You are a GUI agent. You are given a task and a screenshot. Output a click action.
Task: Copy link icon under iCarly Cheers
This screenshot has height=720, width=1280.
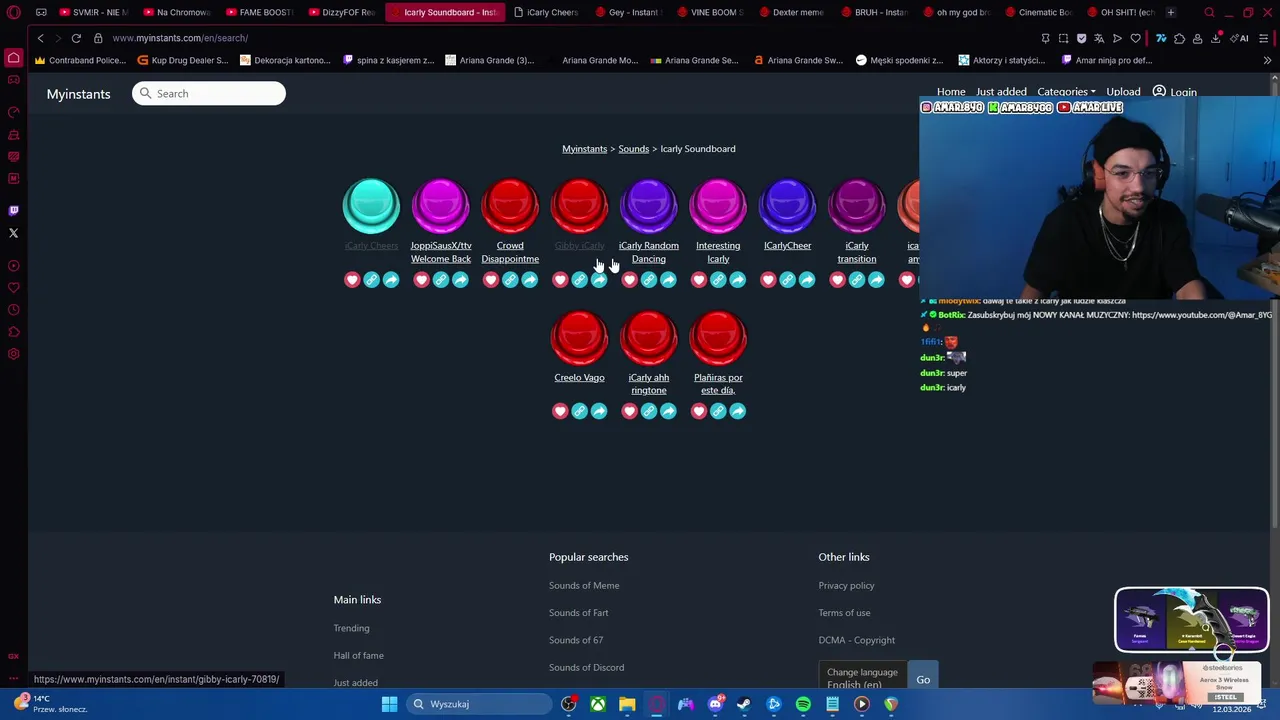pyautogui.click(x=371, y=280)
